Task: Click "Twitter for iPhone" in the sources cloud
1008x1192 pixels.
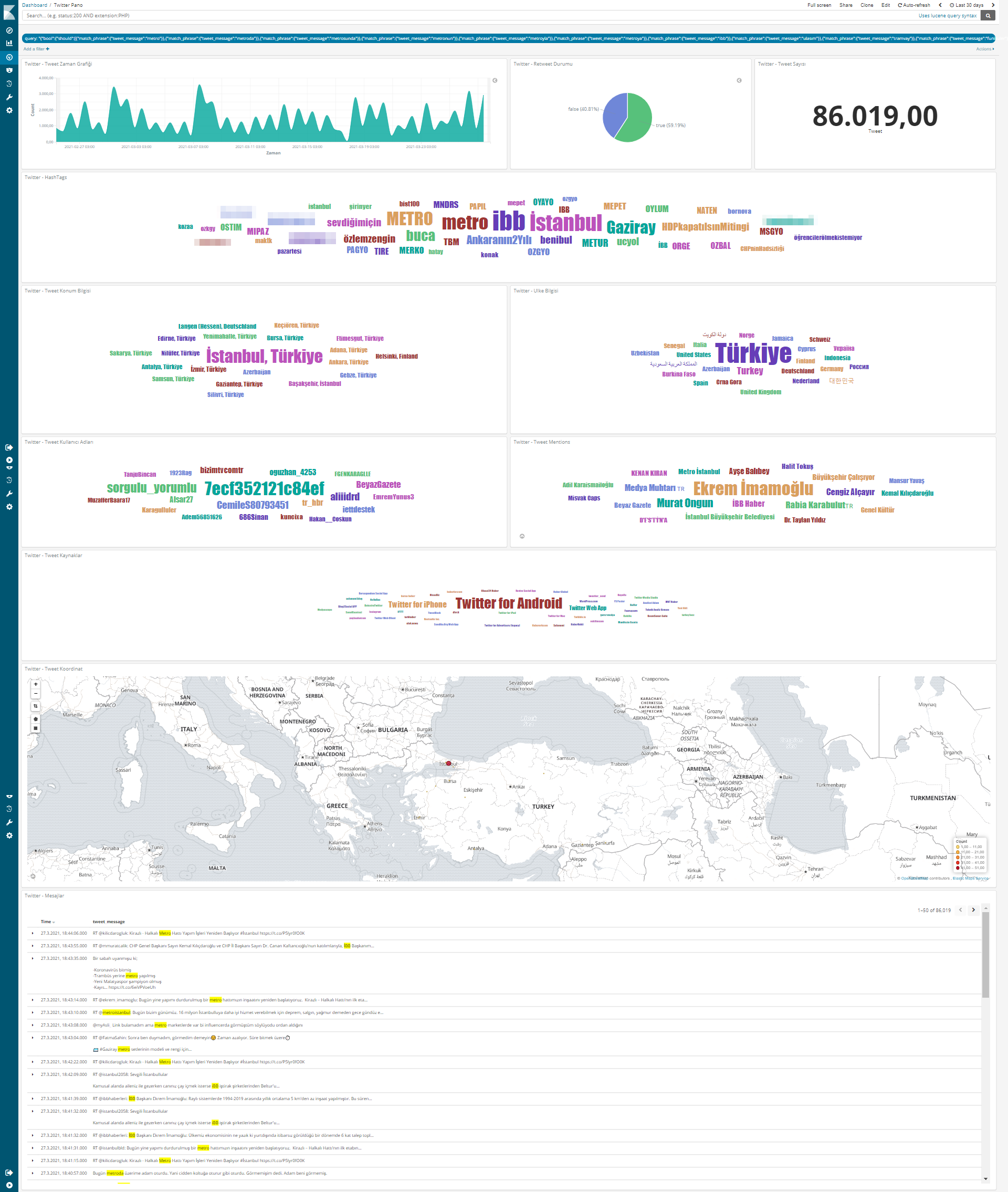Action: [x=417, y=604]
